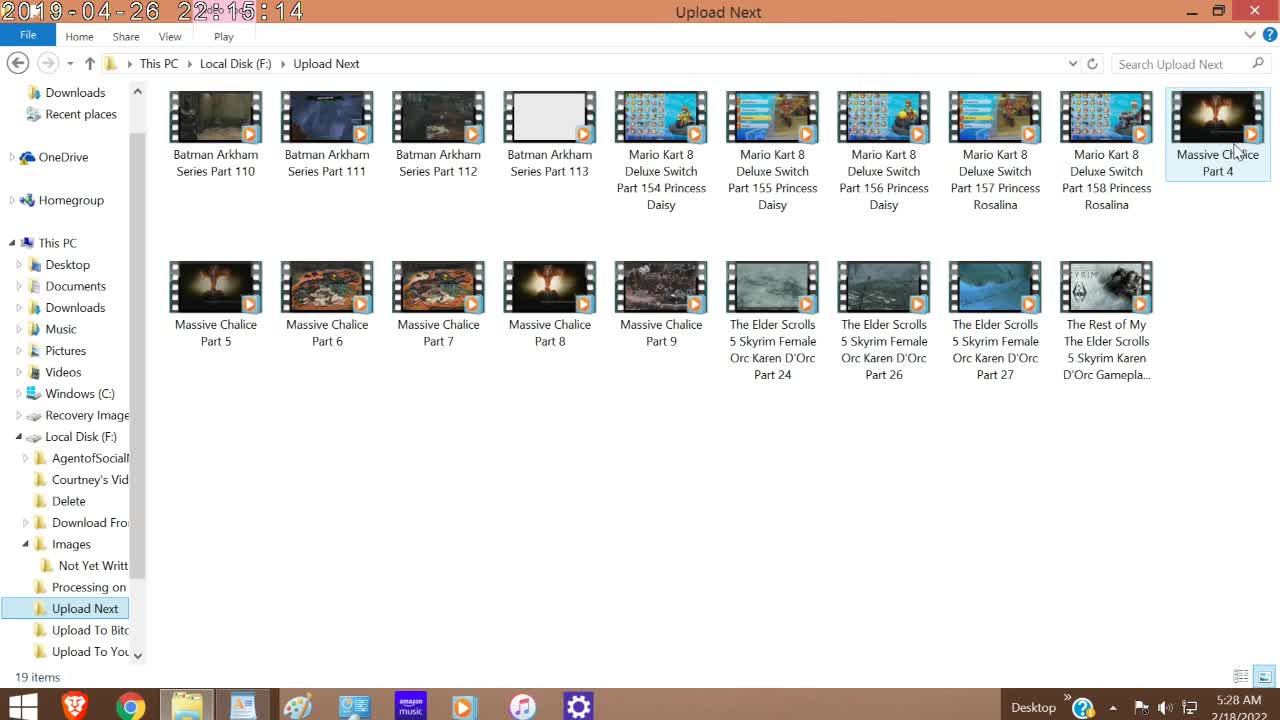Open iTunes from taskbar
This screenshot has width=1280, height=720.
522,707
